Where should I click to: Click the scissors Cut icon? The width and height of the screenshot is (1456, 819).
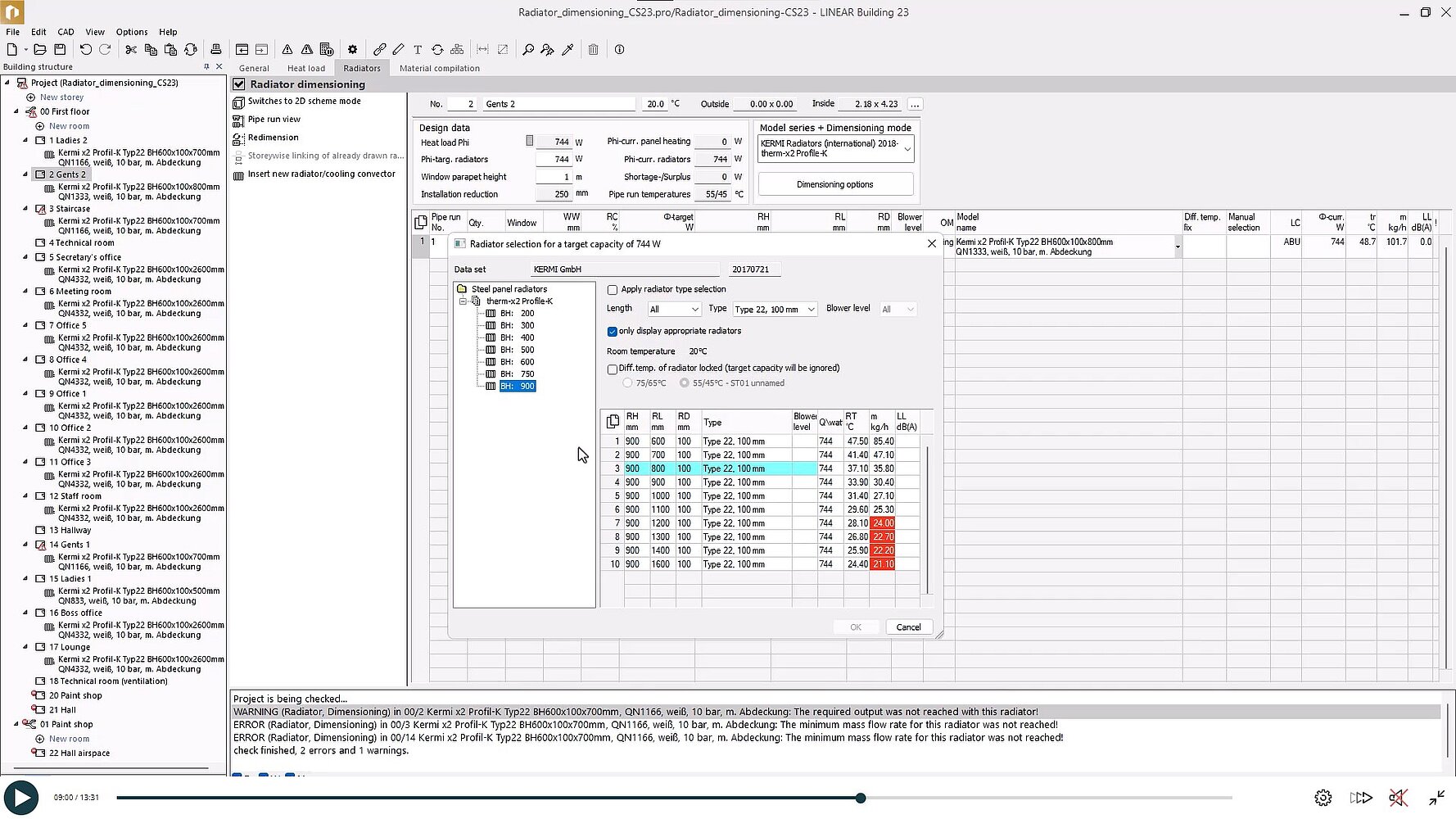click(x=131, y=50)
